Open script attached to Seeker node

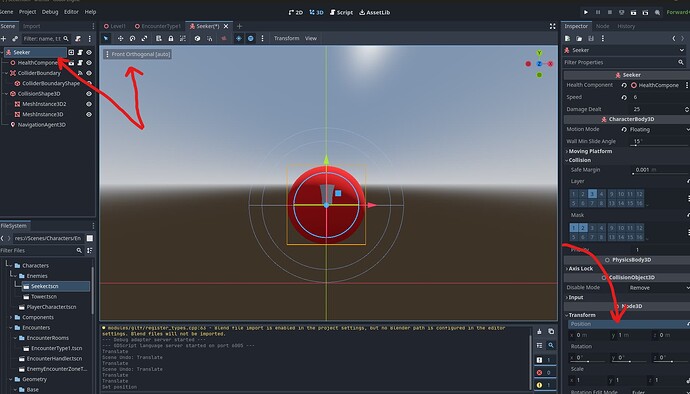coord(80,52)
